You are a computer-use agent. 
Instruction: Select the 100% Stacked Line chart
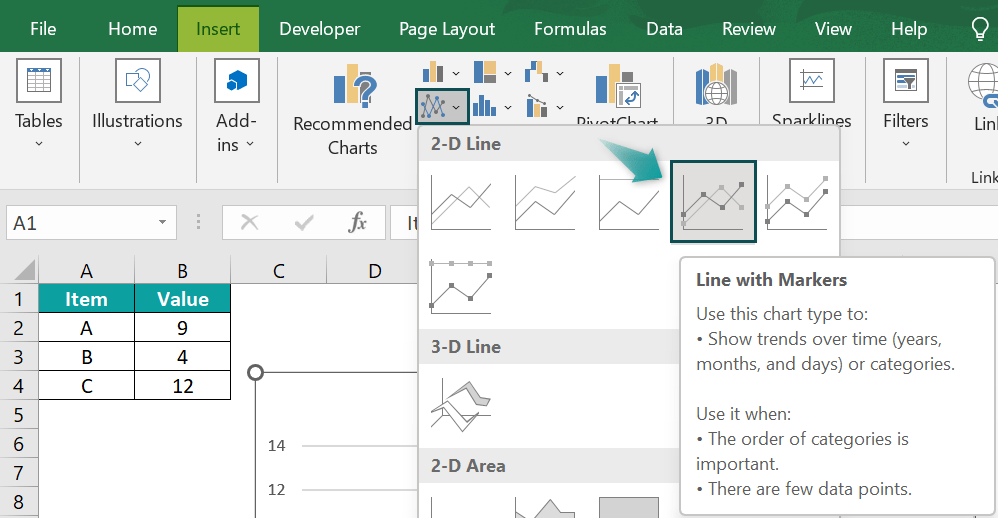(x=629, y=202)
